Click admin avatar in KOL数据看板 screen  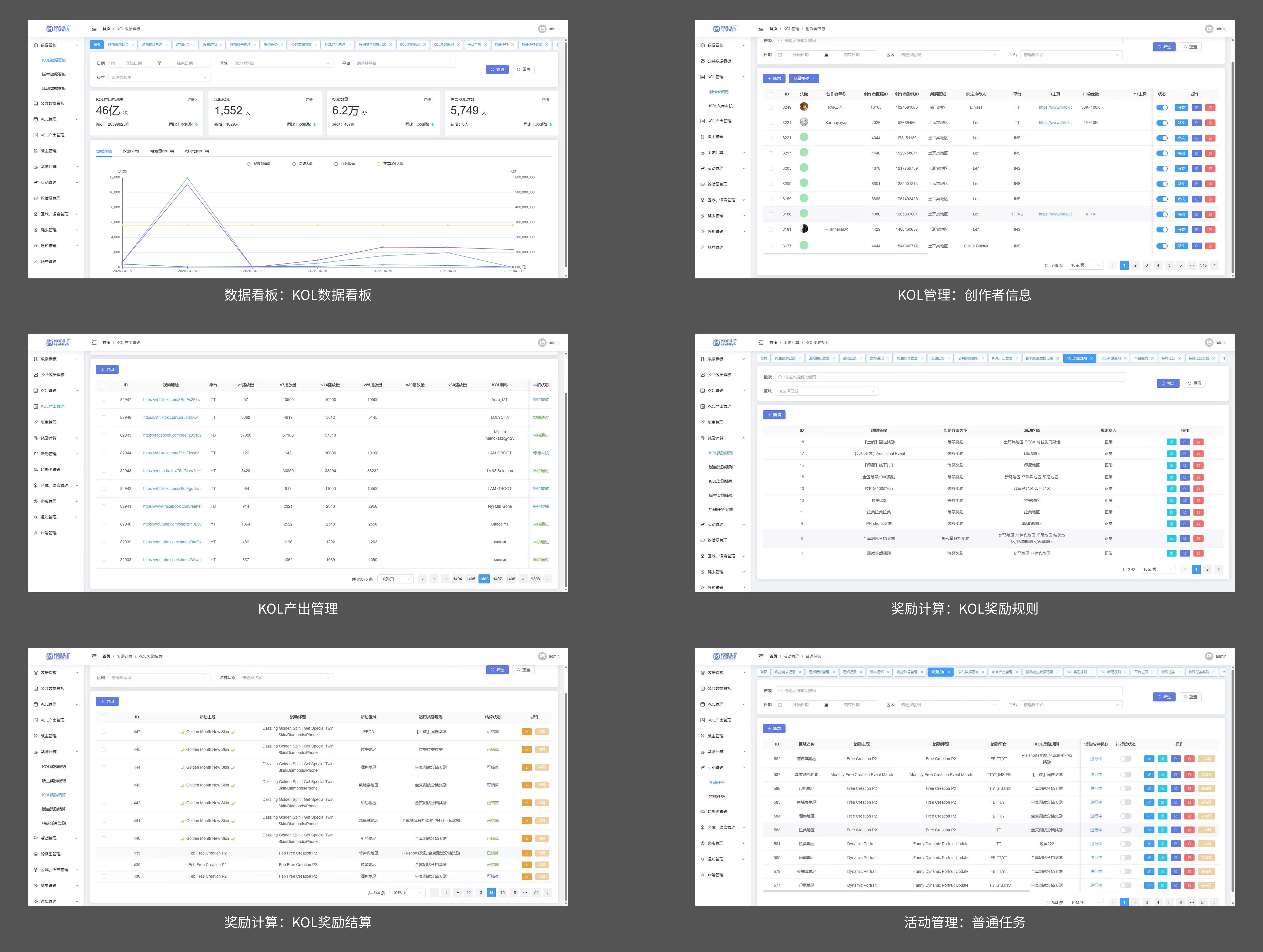click(542, 29)
